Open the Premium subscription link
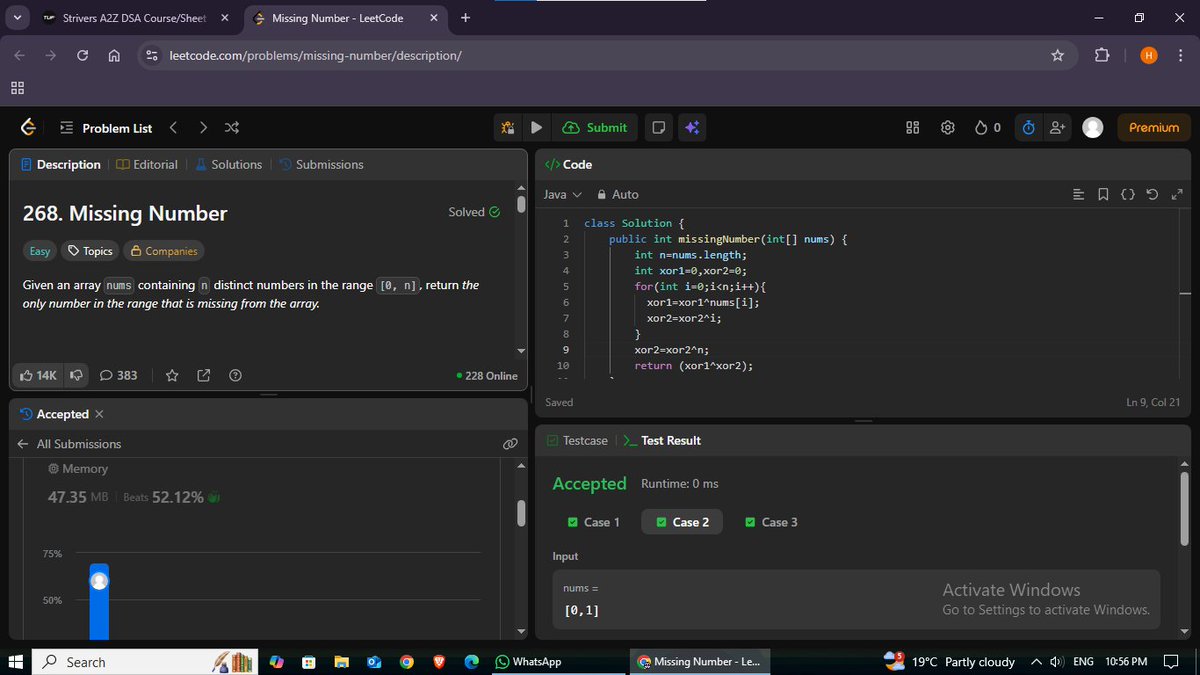The image size is (1200, 675). pyautogui.click(x=1154, y=127)
